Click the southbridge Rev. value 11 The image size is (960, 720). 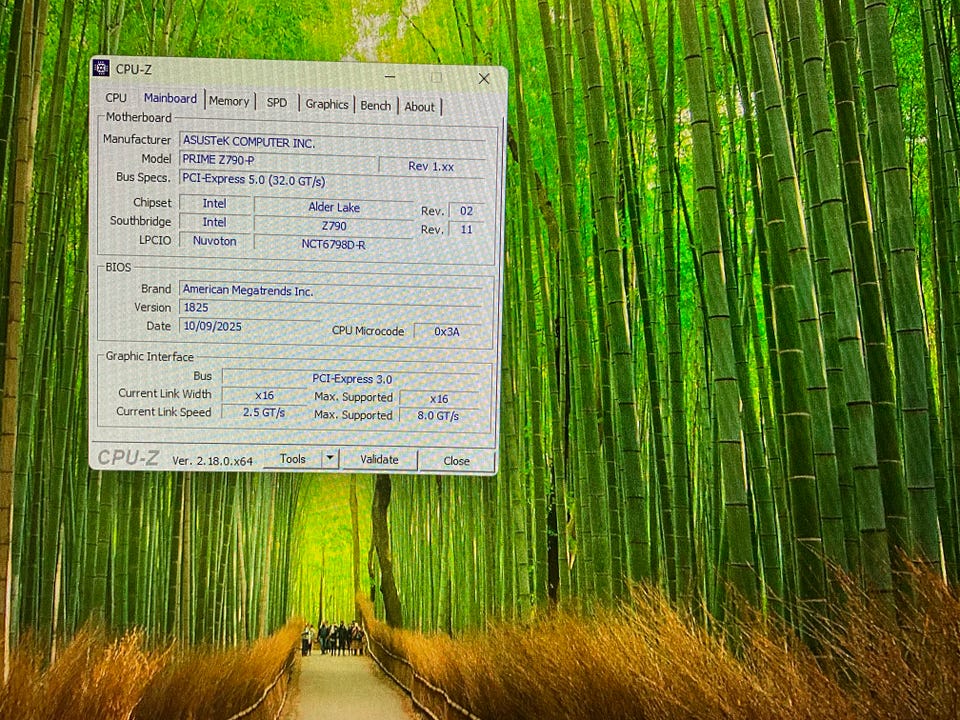click(x=467, y=230)
